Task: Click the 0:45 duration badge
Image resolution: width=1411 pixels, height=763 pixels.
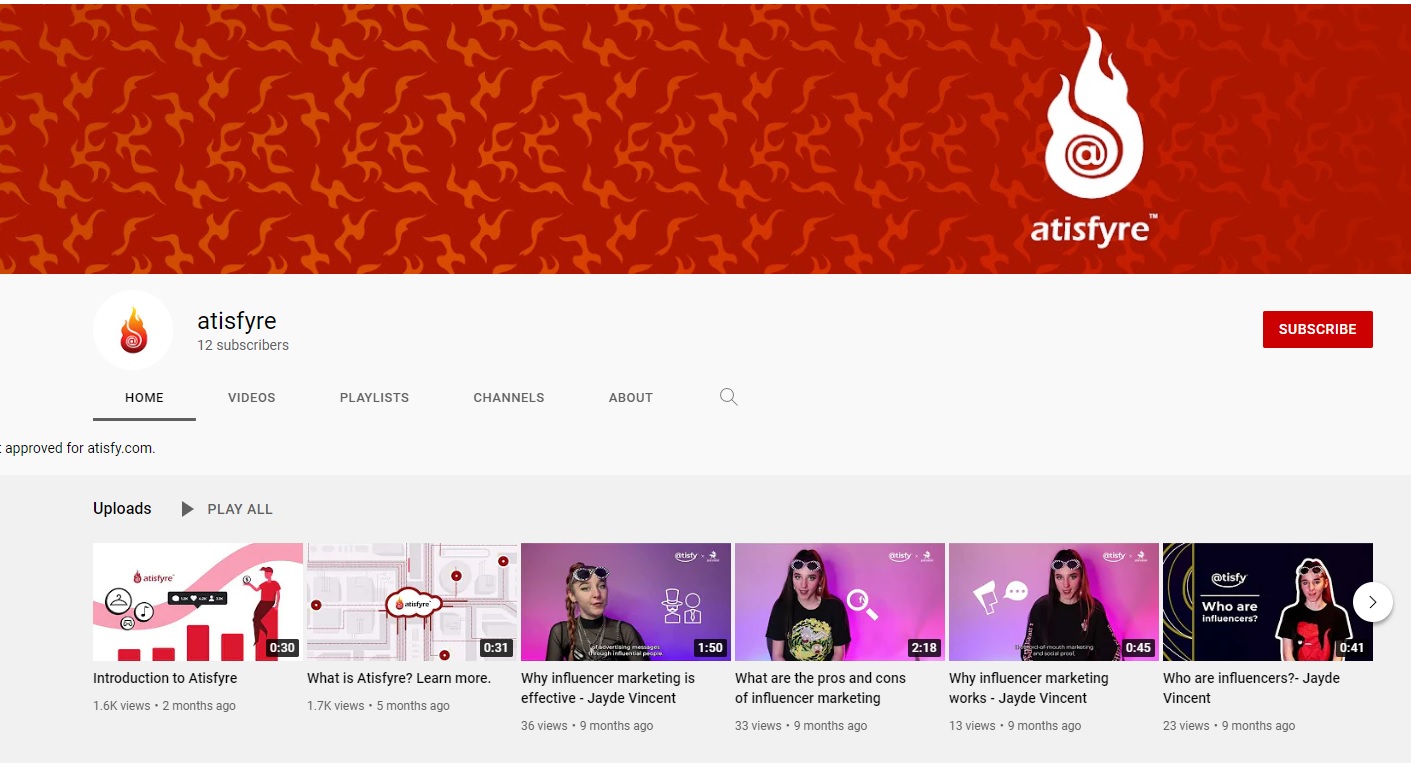Action: point(1138,647)
